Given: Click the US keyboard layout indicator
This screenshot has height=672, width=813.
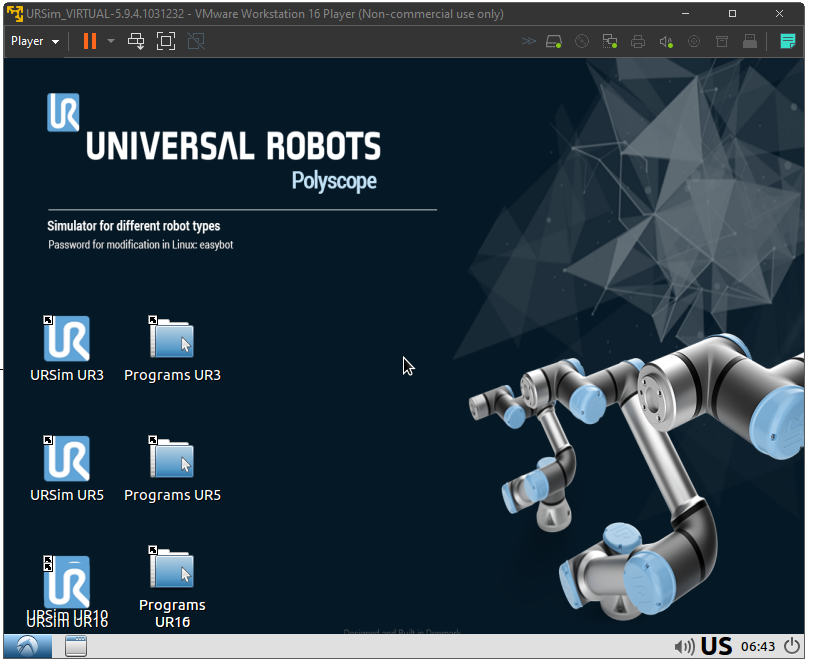Looking at the screenshot, I should click(716, 646).
